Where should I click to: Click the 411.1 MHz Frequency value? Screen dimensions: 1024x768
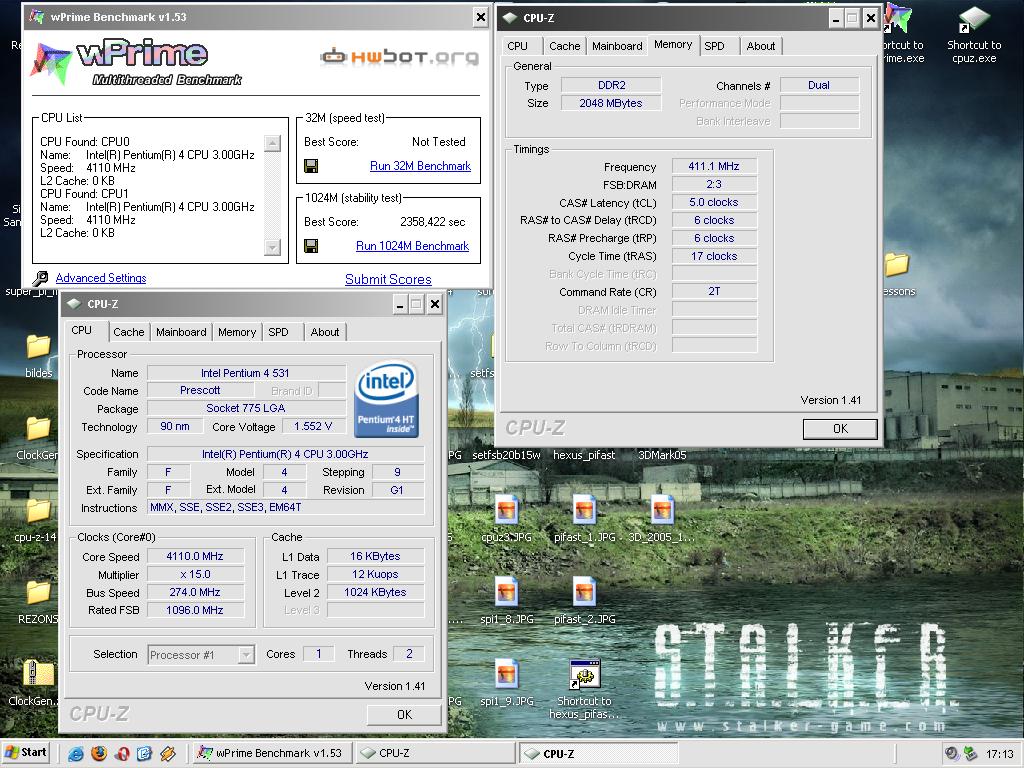pos(714,167)
